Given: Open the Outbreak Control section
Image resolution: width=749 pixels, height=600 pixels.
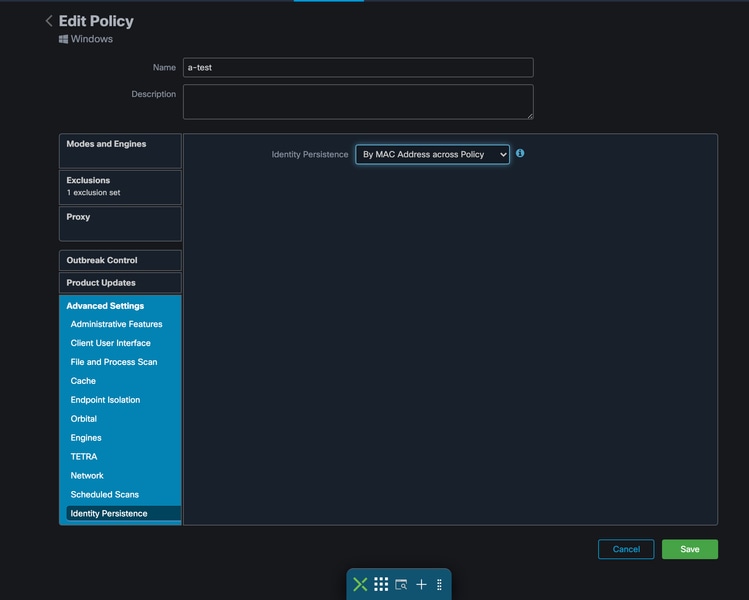Looking at the screenshot, I should (120, 260).
